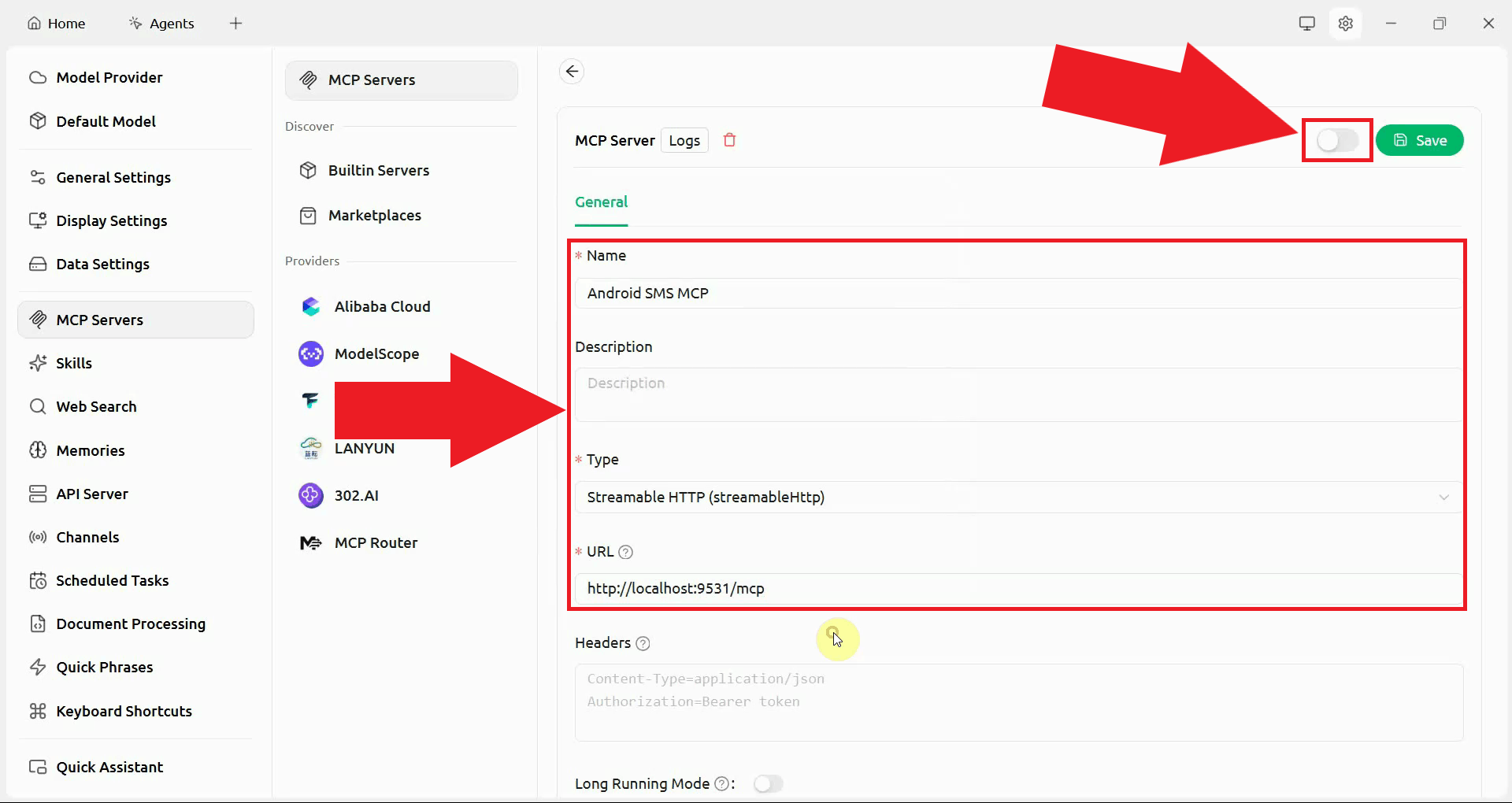Click the Quick Phrases lightning icon
1512x803 pixels.
click(38, 667)
